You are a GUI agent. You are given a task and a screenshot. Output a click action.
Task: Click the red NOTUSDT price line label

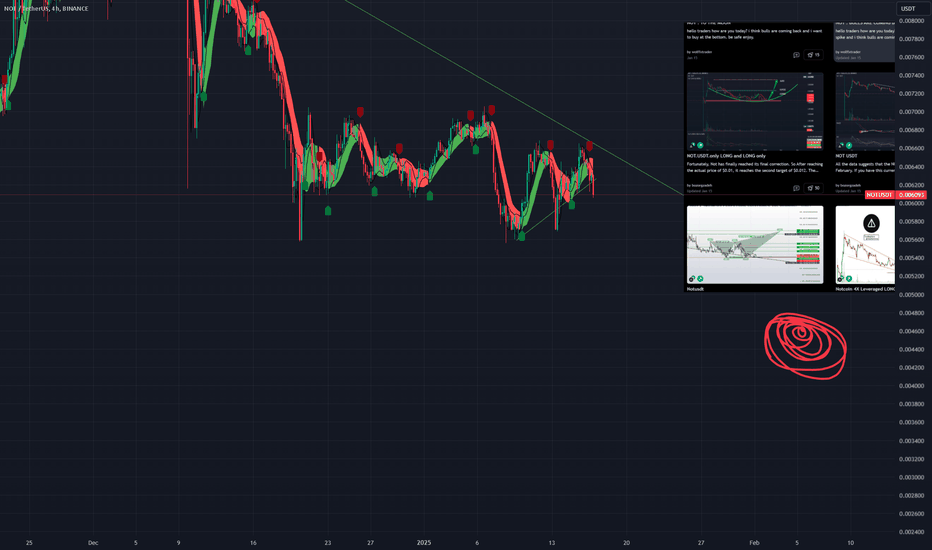(x=880, y=195)
